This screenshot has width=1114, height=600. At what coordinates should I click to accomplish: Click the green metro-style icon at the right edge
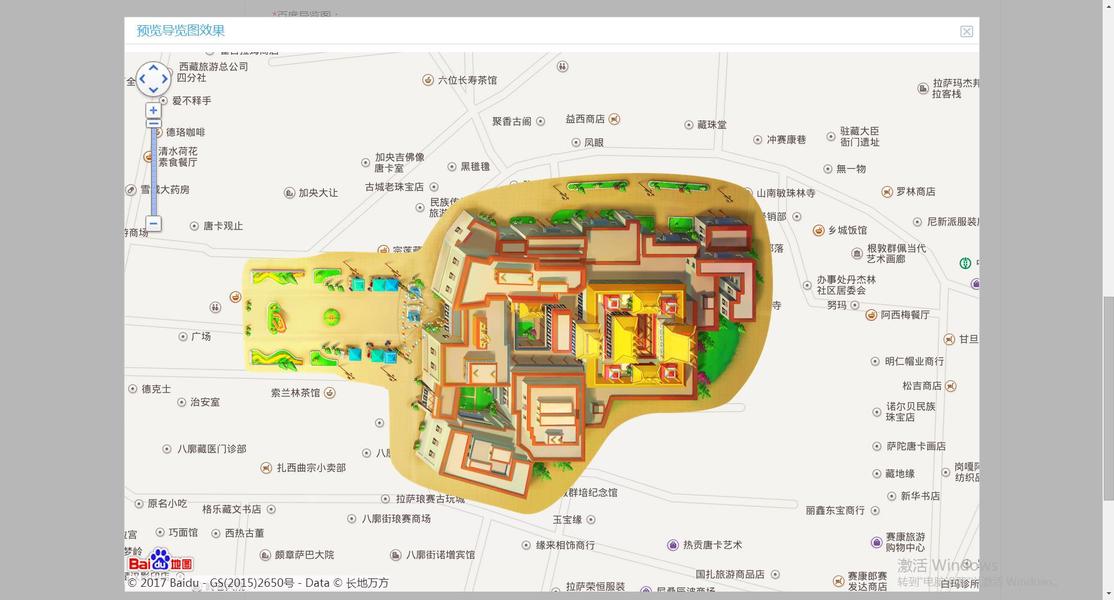965,263
